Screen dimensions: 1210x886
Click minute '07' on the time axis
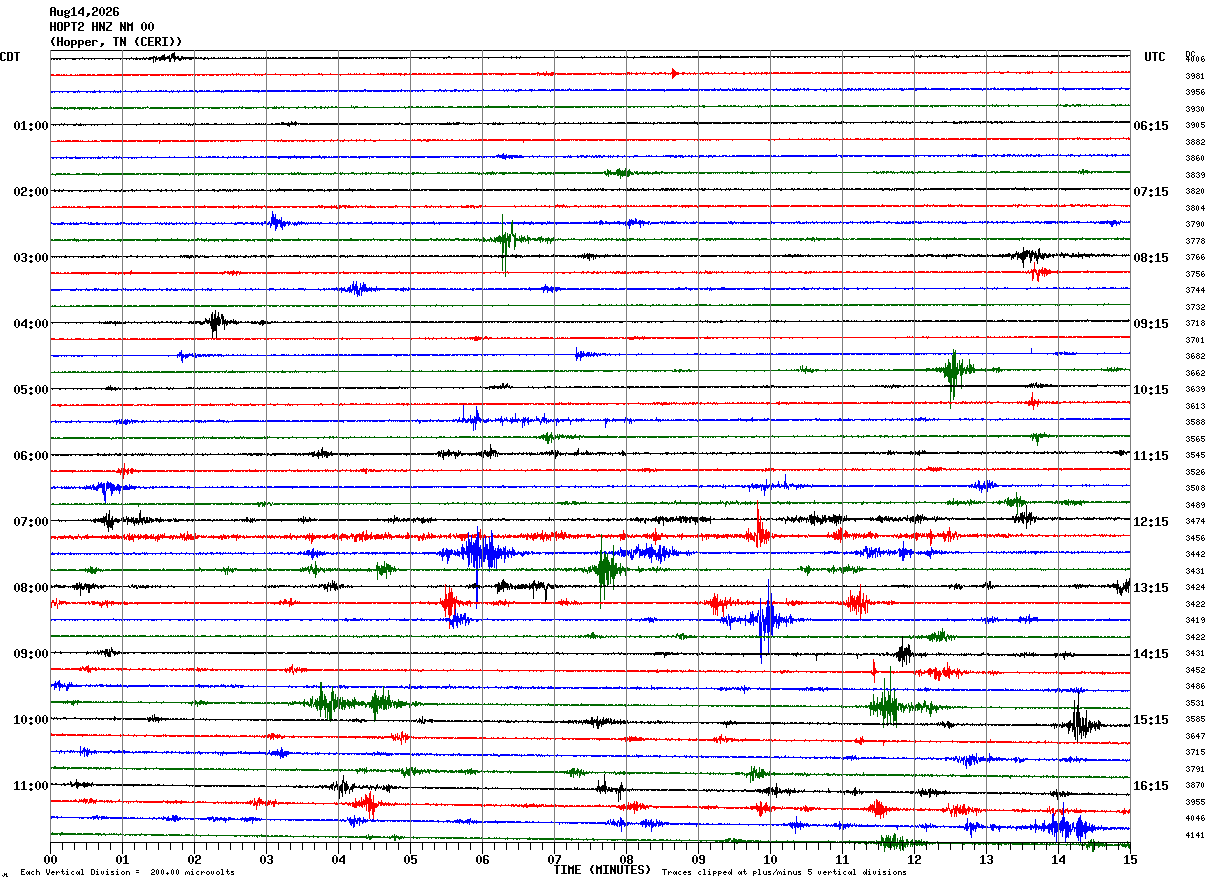pyautogui.click(x=554, y=859)
